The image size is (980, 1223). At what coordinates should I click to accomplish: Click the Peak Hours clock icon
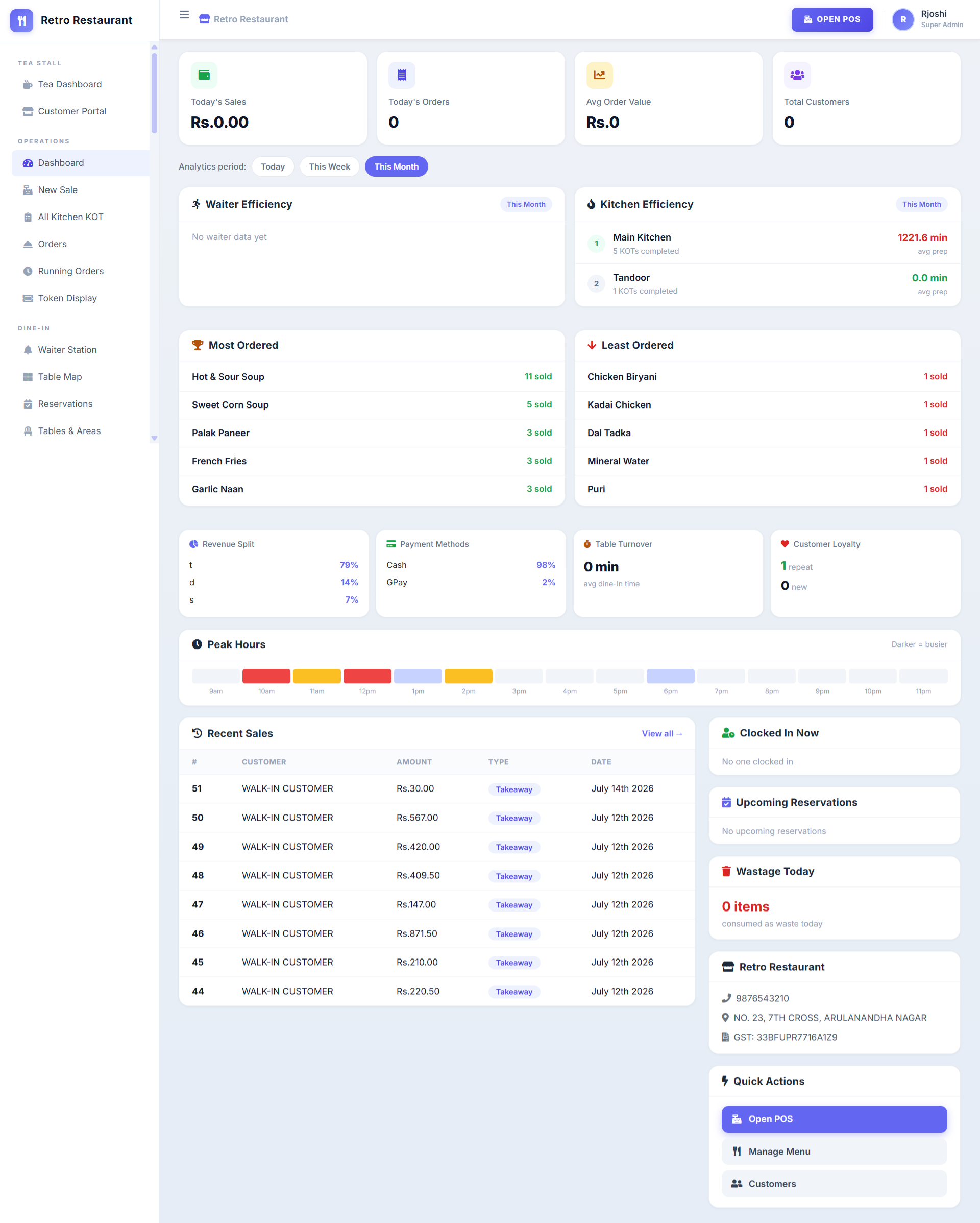(197, 644)
